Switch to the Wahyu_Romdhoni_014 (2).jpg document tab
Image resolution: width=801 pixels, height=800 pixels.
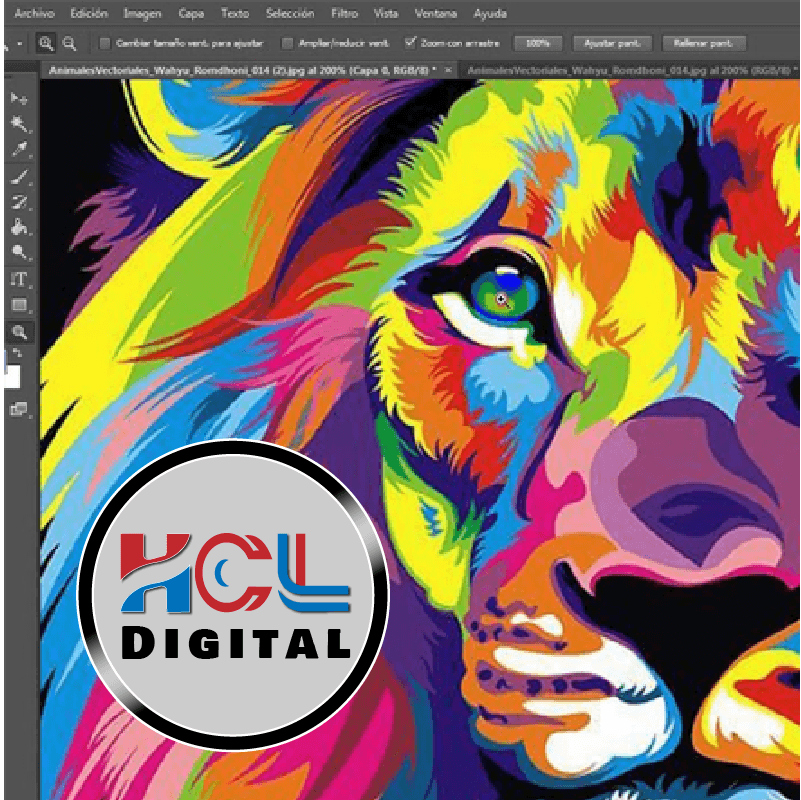[242, 70]
